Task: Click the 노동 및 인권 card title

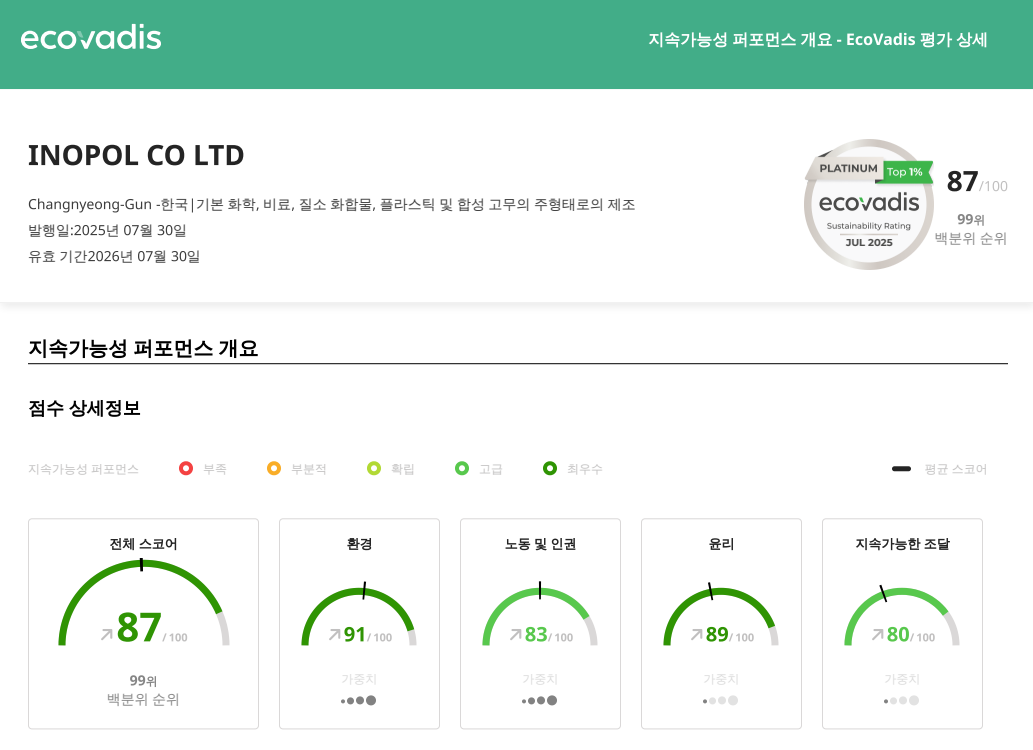Action: tap(540, 544)
